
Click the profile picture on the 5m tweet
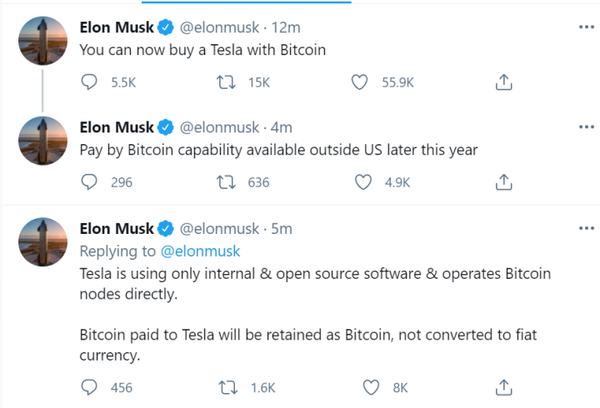click(x=43, y=242)
